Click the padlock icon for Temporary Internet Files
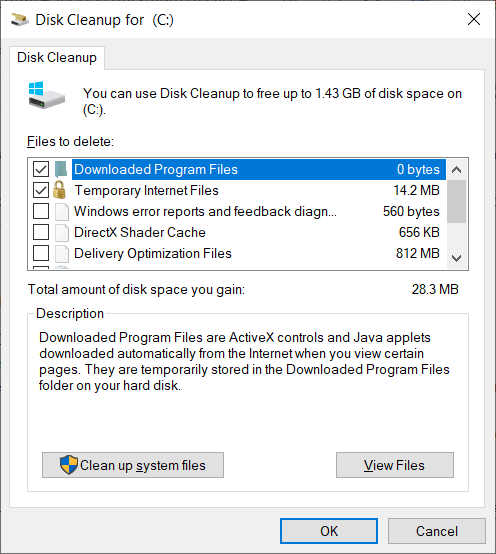Viewport: 496px width, 554px height. tap(60, 190)
